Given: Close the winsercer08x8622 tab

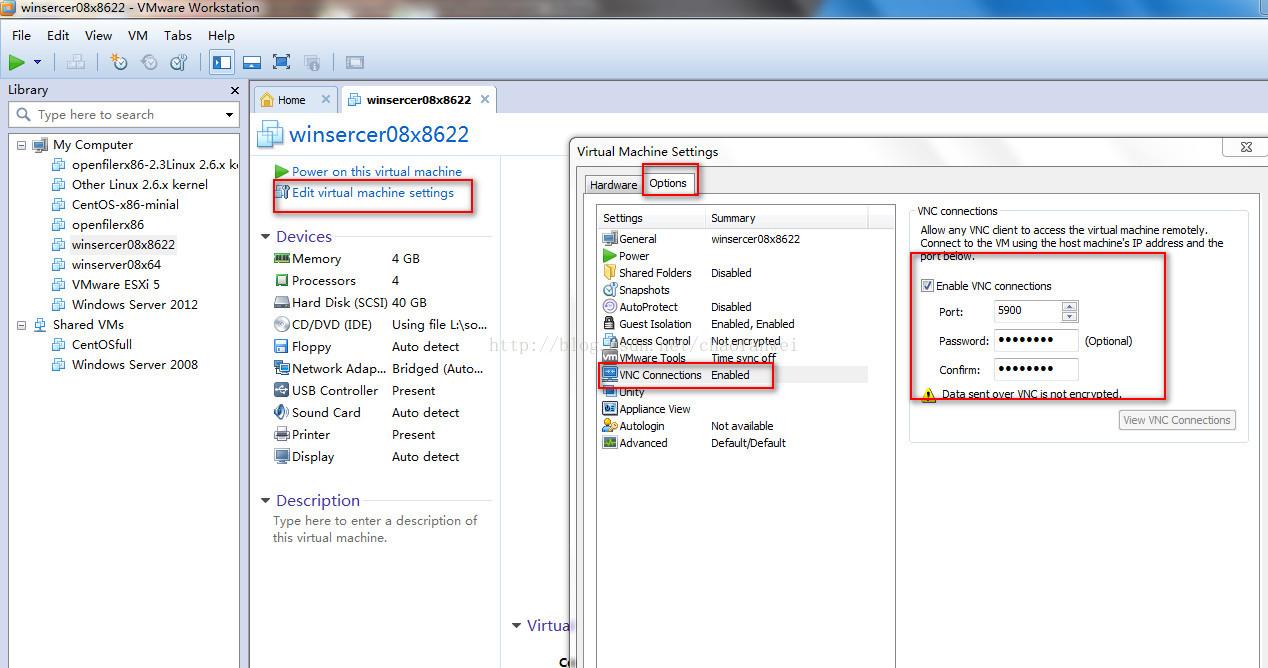Looking at the screenshot, I should point(485,99).
